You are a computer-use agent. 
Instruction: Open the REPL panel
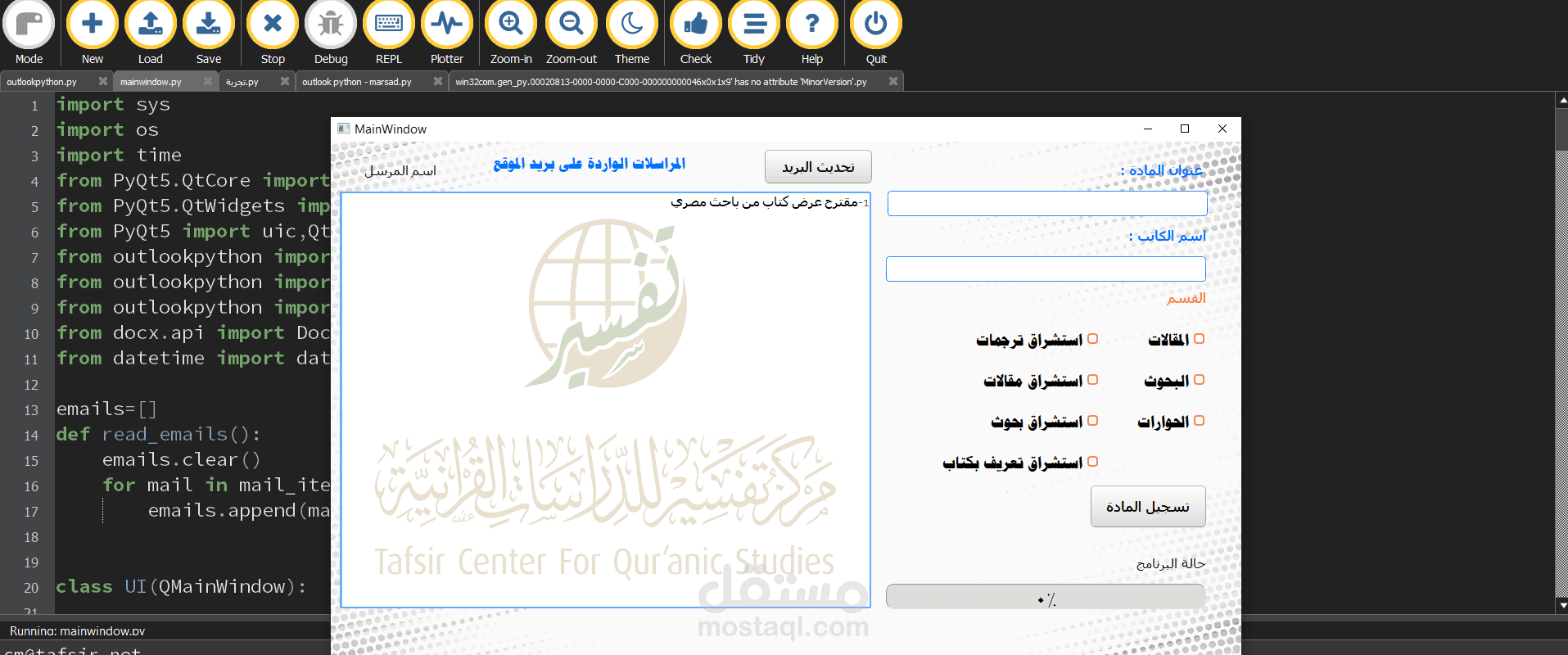click(x=389, y=34)
